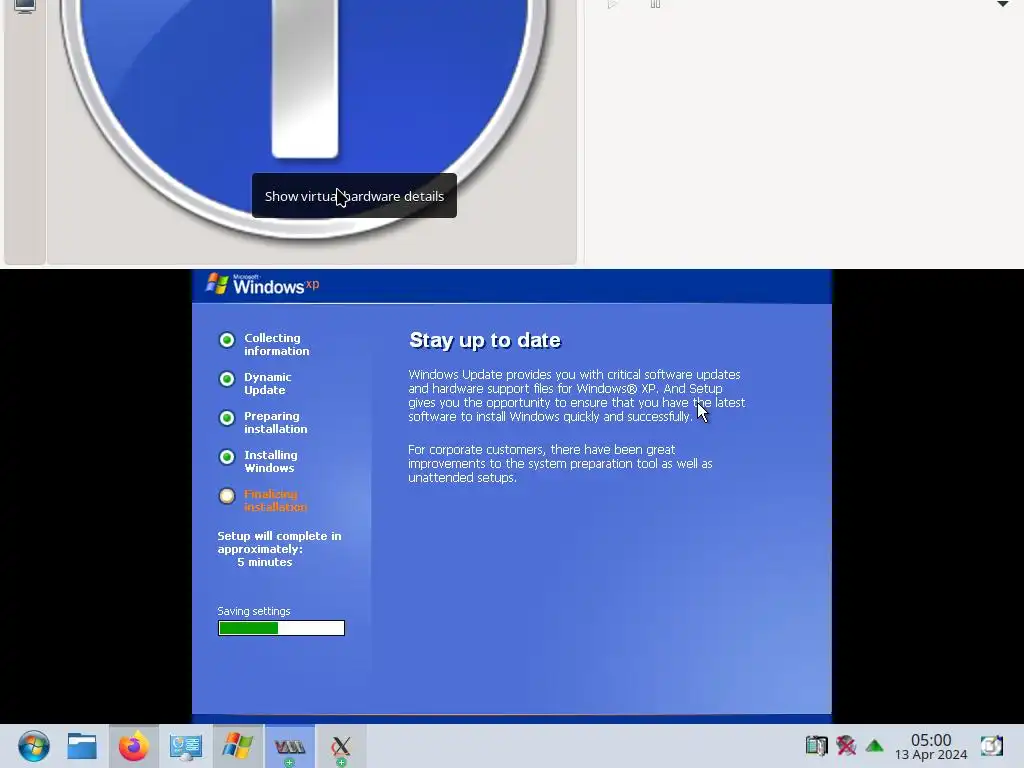Click the 'For corporate customers' paragraph
Image resolution: width=1024 pixels, height=768 pixels.
tap(560, 464)
